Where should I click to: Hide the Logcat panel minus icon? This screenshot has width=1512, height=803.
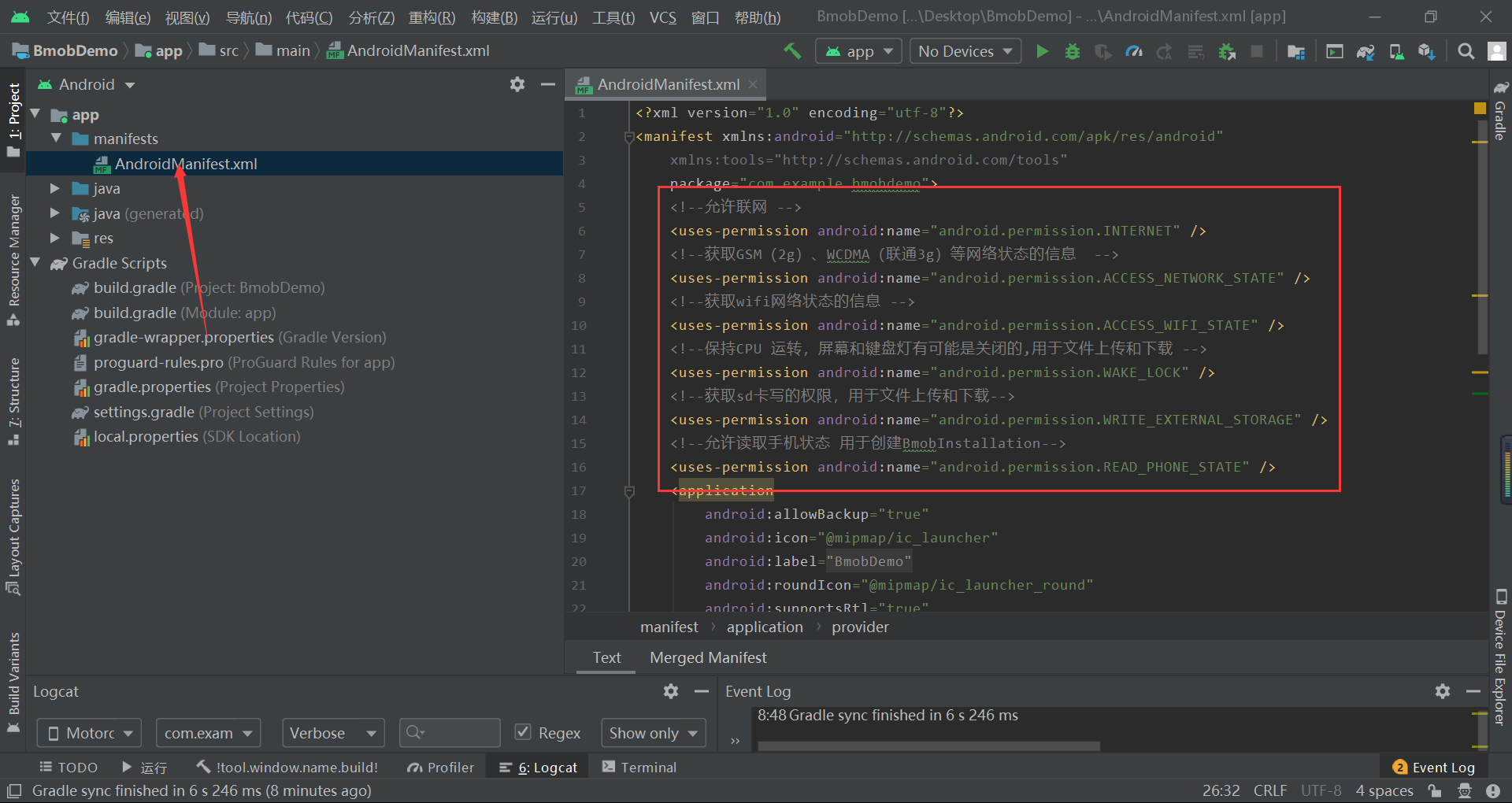coord(702,691)
